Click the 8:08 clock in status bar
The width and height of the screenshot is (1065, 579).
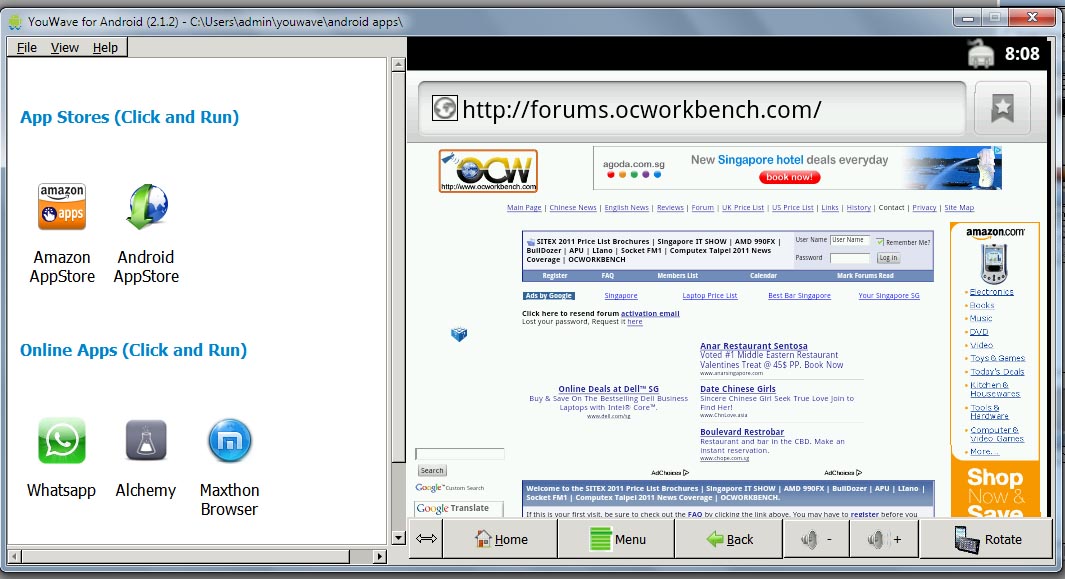[x=1022, y=54]
